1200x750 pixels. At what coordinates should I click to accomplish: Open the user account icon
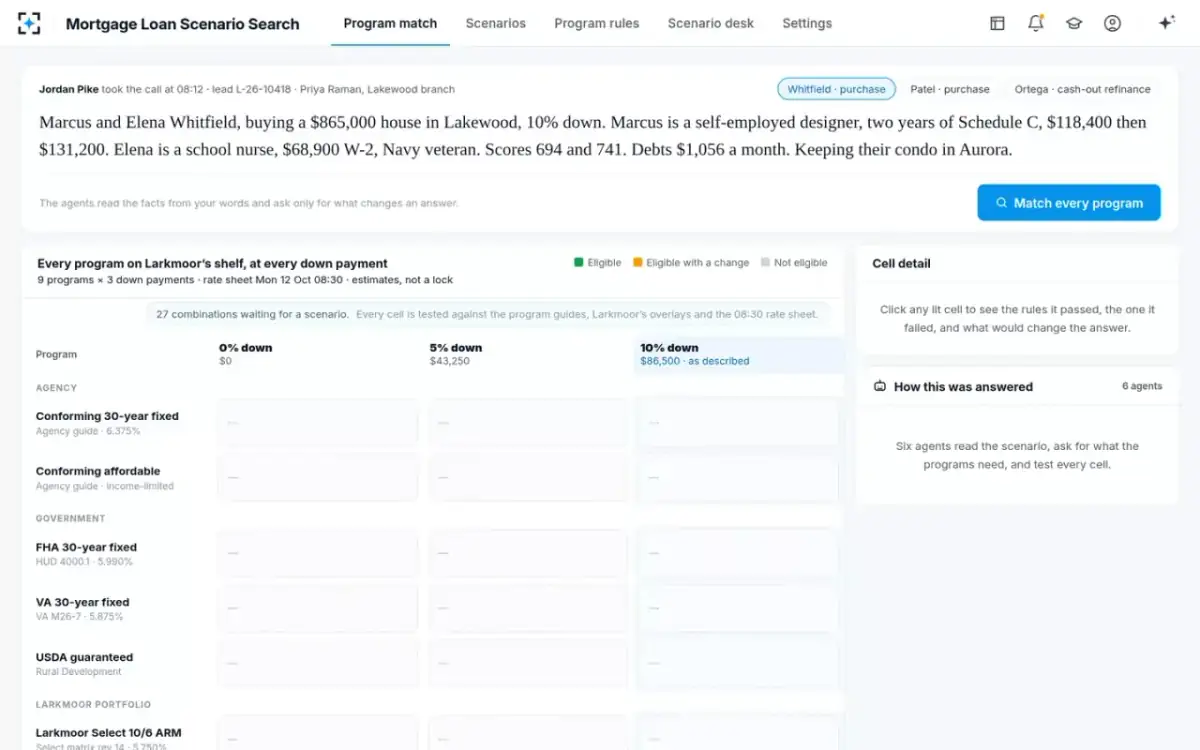click(1112, 23)
